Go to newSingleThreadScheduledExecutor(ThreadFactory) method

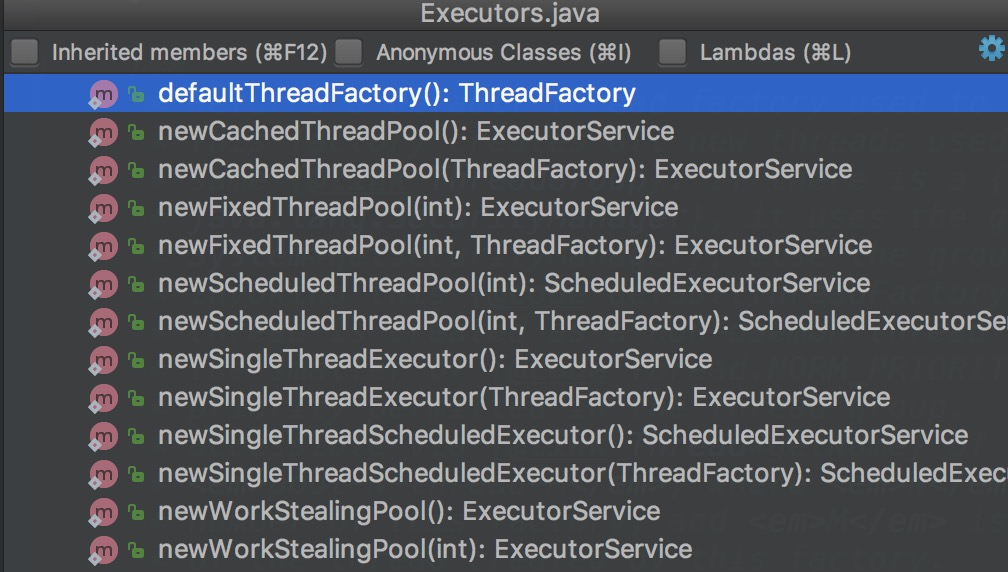[x=506, y=473]
